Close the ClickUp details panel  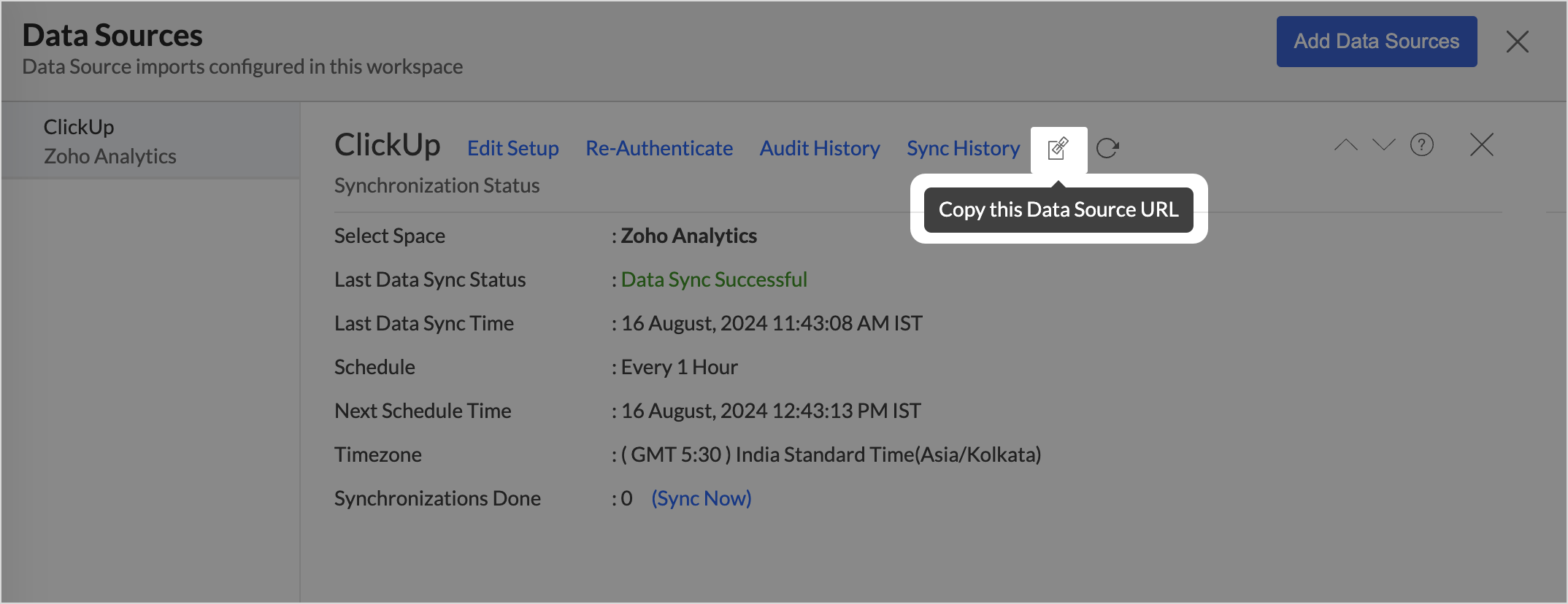(1482, 144)
